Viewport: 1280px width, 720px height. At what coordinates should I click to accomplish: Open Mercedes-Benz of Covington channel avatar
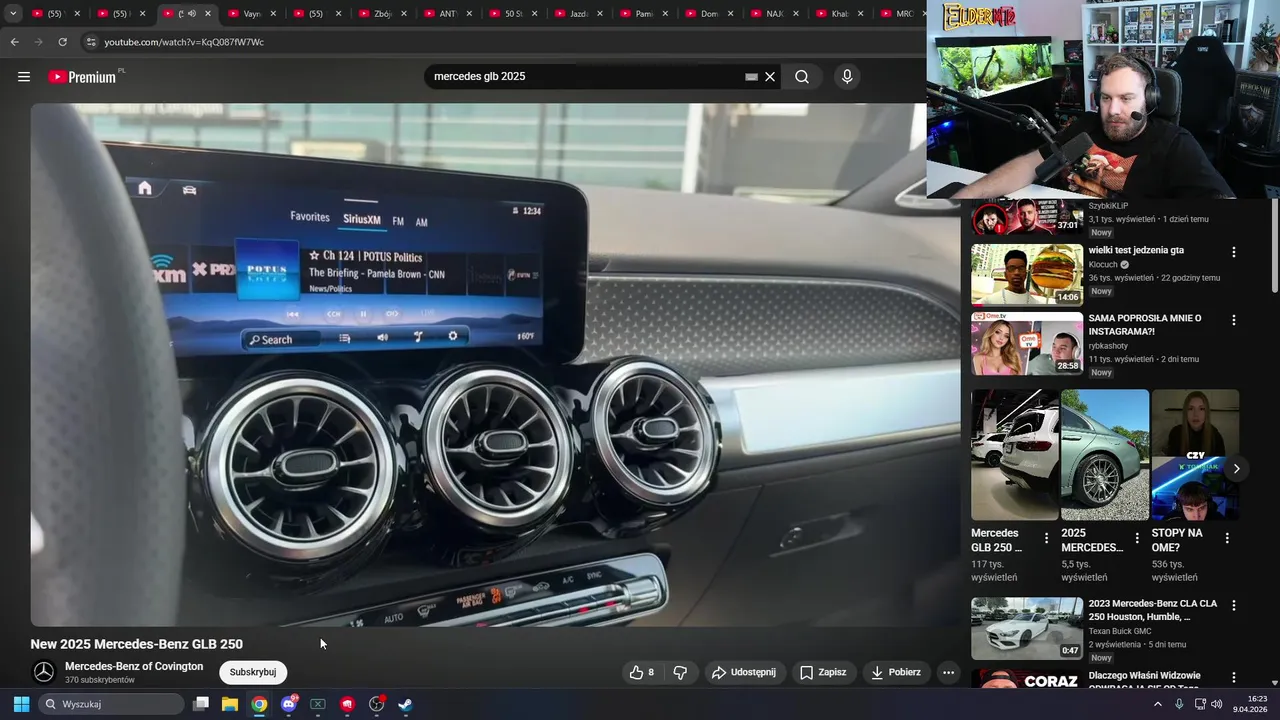44,672
